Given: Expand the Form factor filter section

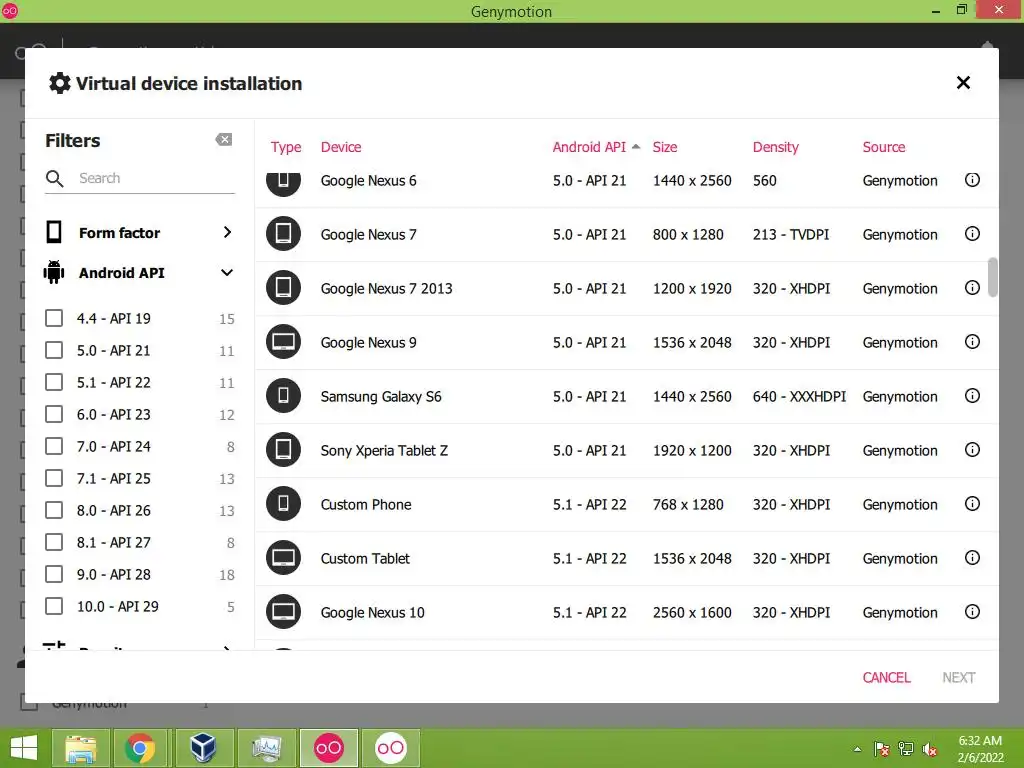Looking at the screenshot, I should pyautogui.click(x=227, y=232).
